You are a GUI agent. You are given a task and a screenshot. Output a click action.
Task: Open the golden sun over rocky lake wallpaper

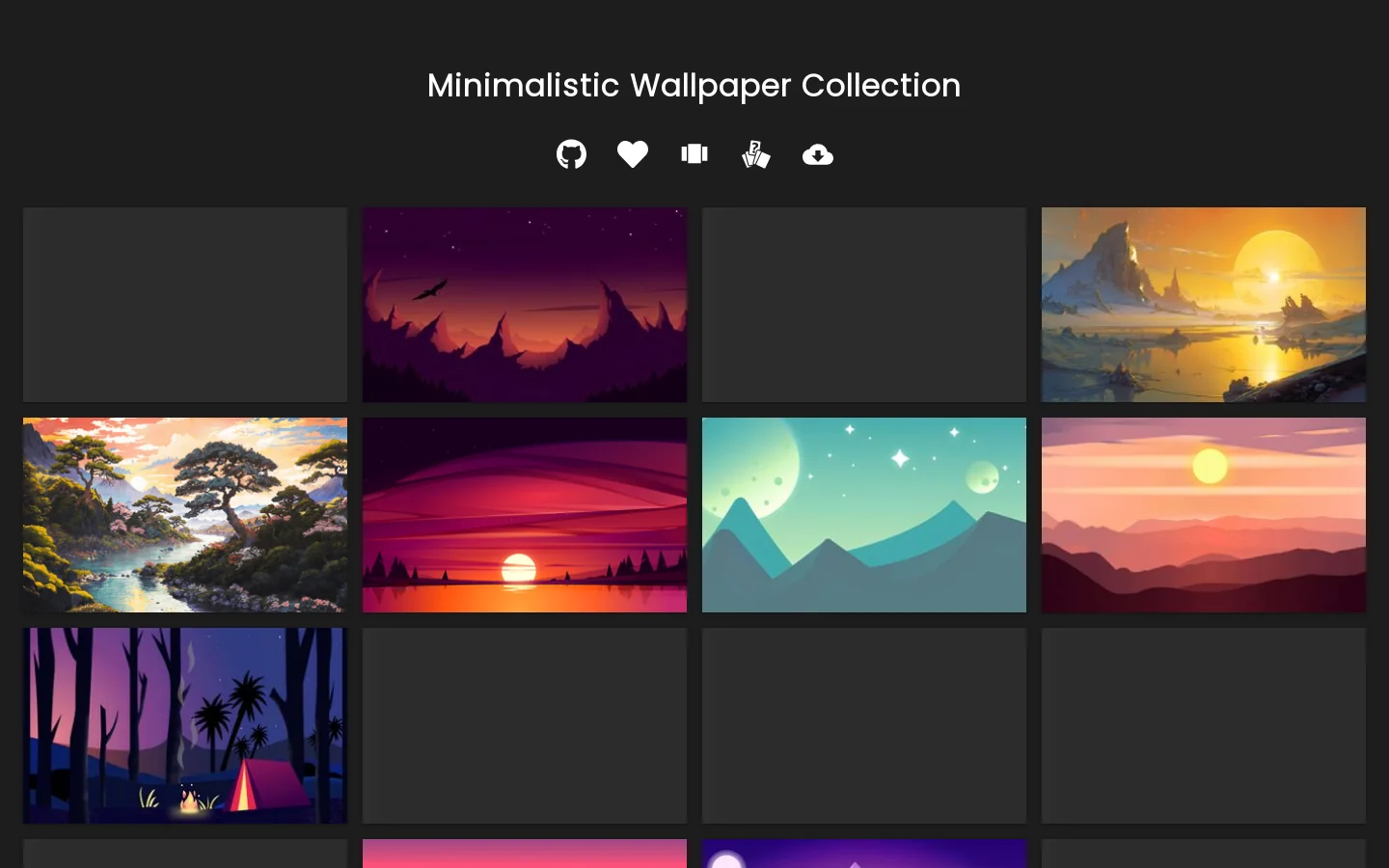click(1204, 305)
